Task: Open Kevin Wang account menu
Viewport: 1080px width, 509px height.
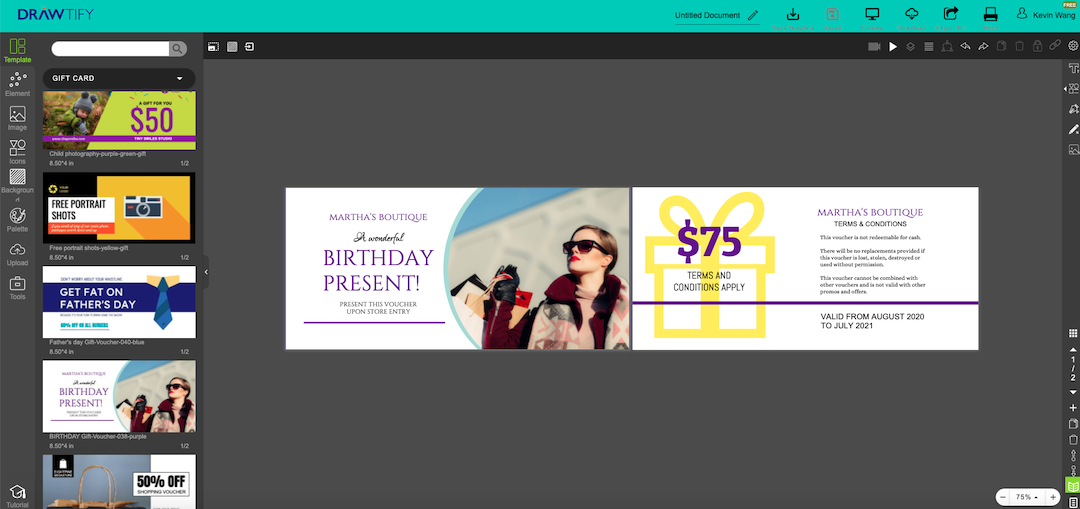Action: tap(1046, 14)
